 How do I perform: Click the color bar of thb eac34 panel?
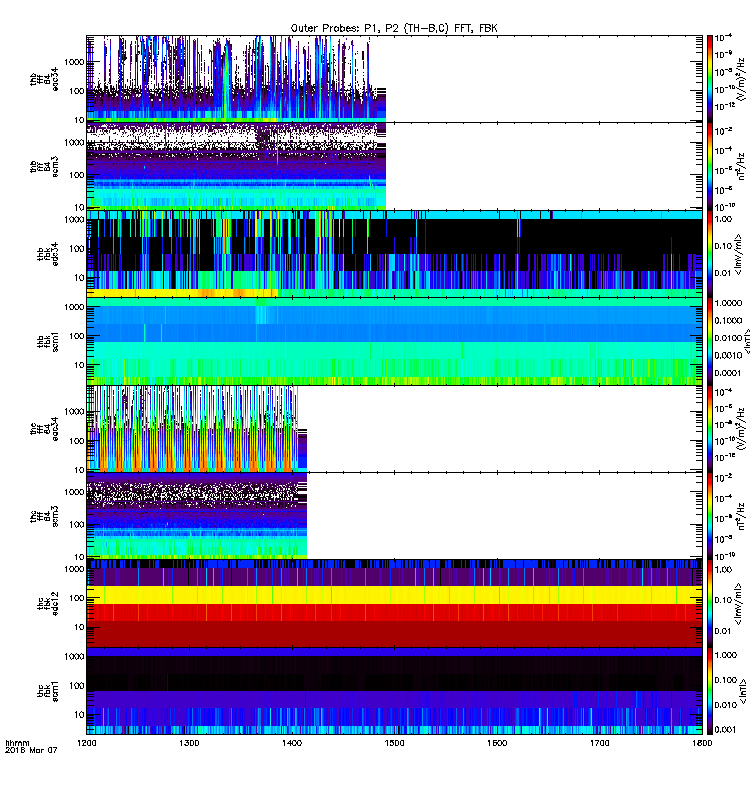pyautogui.click(x=710, y=79)
